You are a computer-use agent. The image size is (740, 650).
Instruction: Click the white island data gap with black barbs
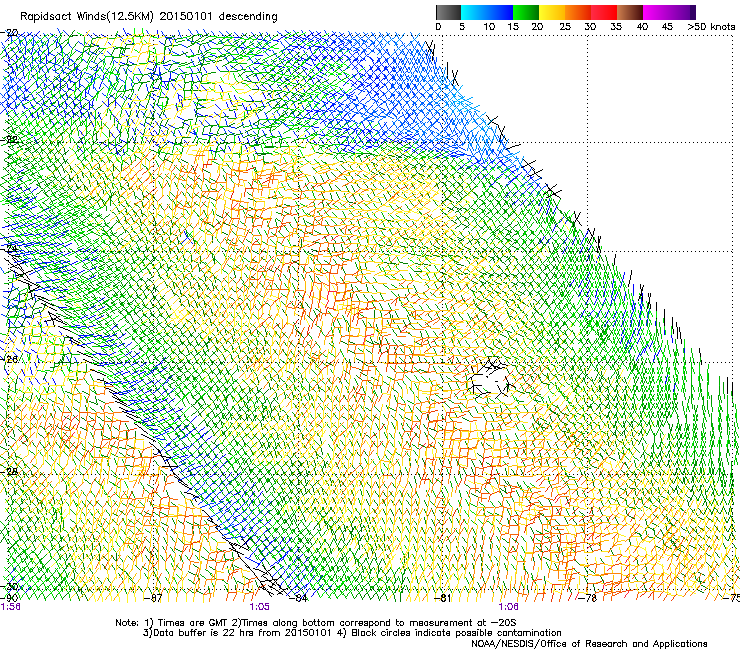coord(489,378)
